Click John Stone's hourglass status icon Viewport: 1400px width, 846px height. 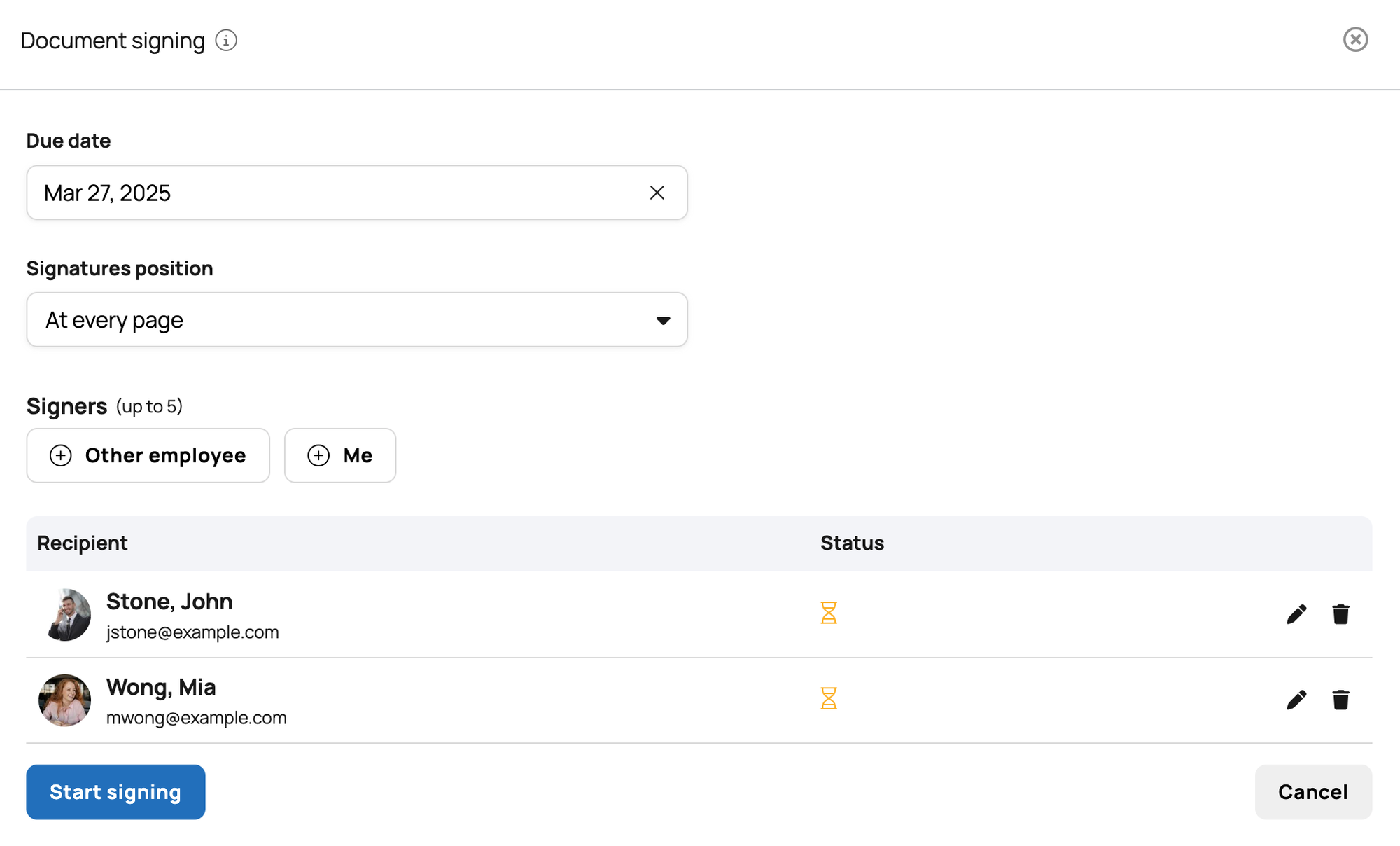[829, 613]
